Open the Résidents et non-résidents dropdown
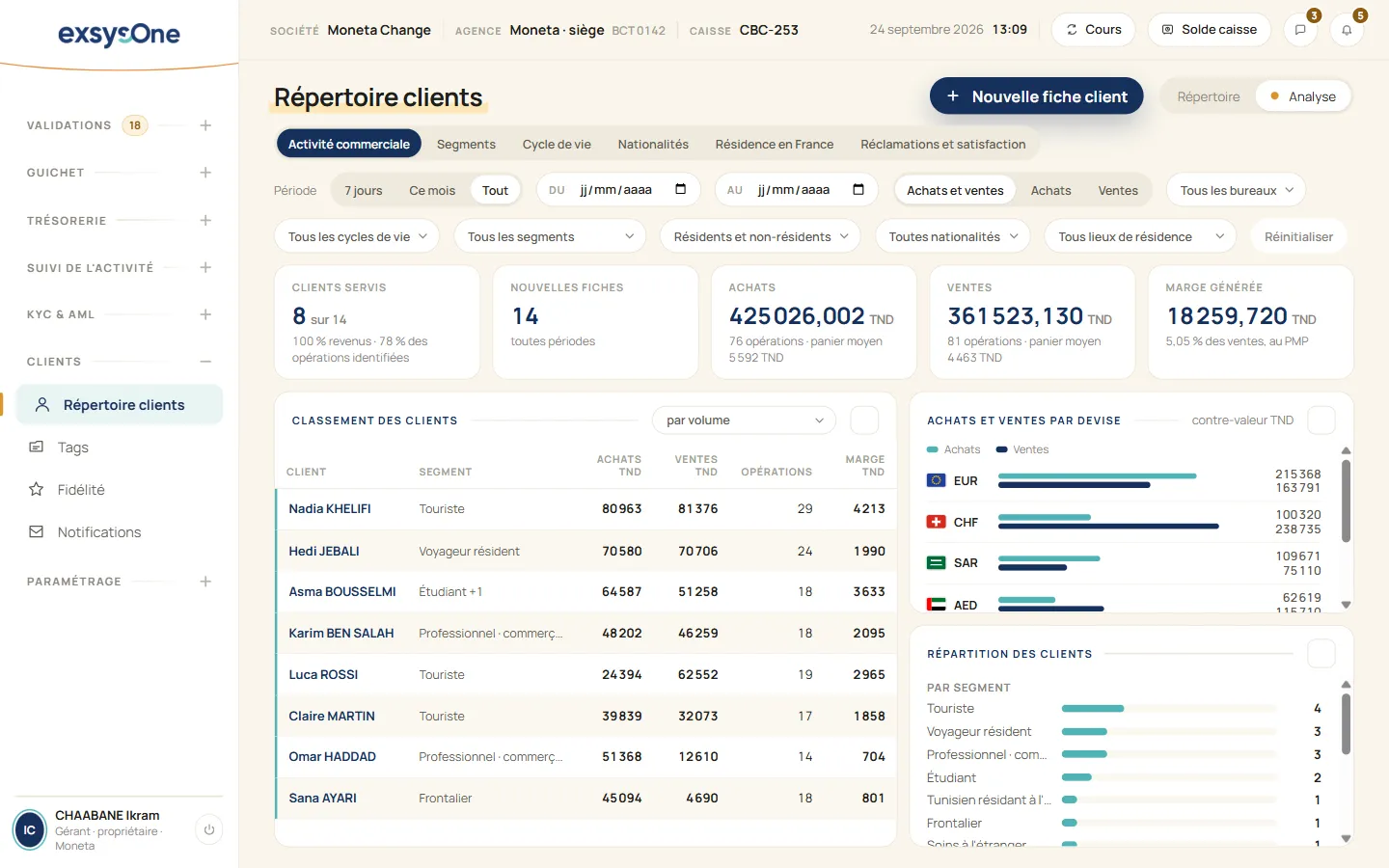 tap(760, 236)
